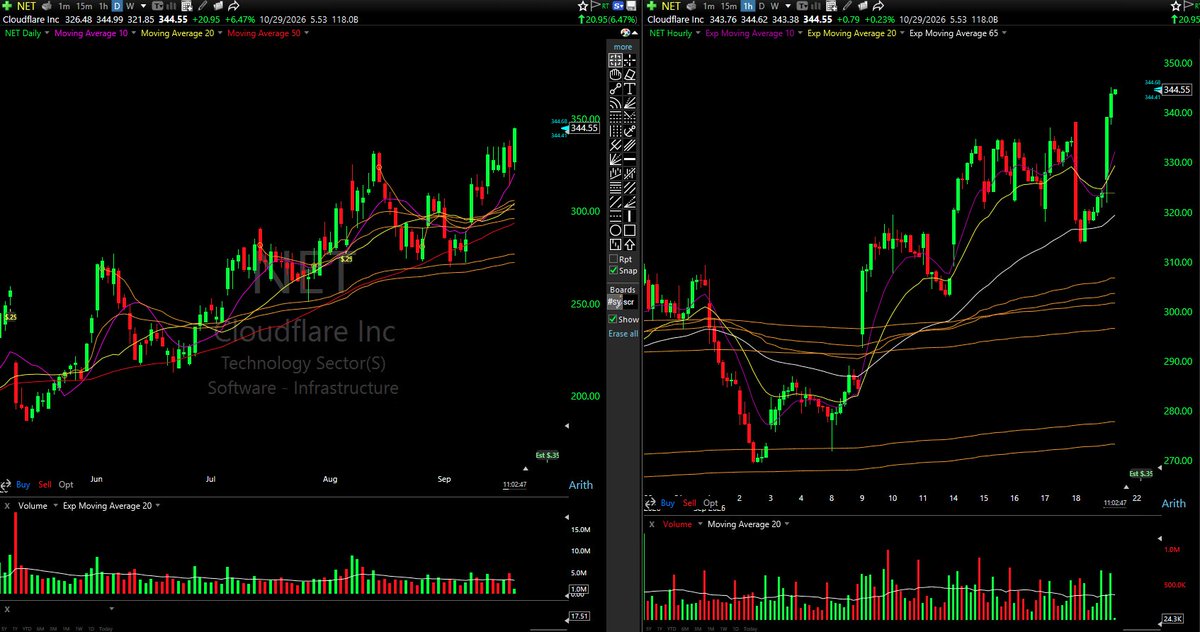Select the pointer selection drawing tool
Image resolution: width=1200 pixels, height=632 pixels.
click(x=616, y=60)
